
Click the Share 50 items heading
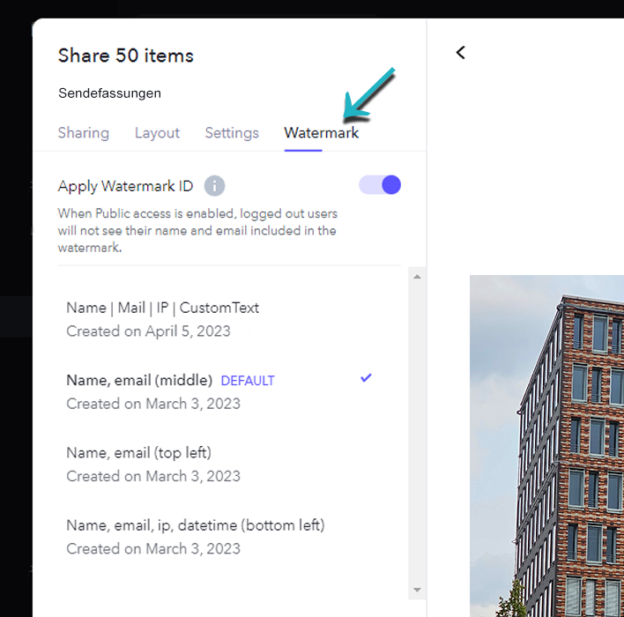pyautogui.click(x=126, y=55)
